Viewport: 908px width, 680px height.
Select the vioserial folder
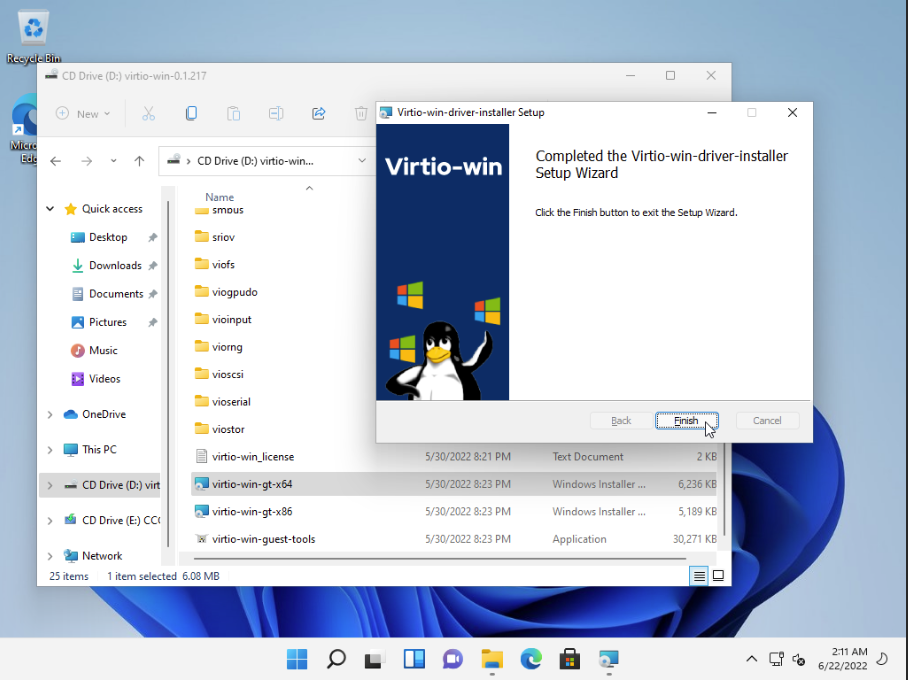pos(231,401)
